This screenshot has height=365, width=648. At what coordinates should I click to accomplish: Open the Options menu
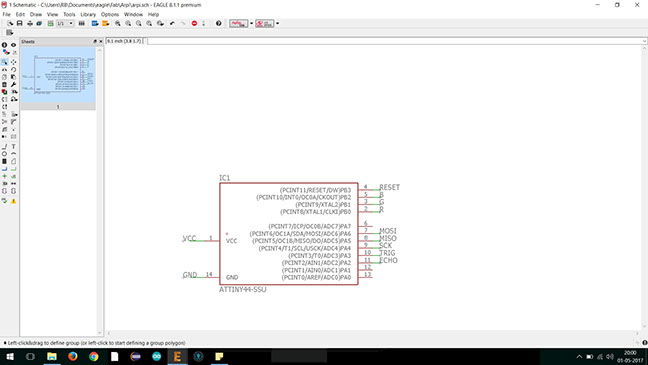[110, 14]
